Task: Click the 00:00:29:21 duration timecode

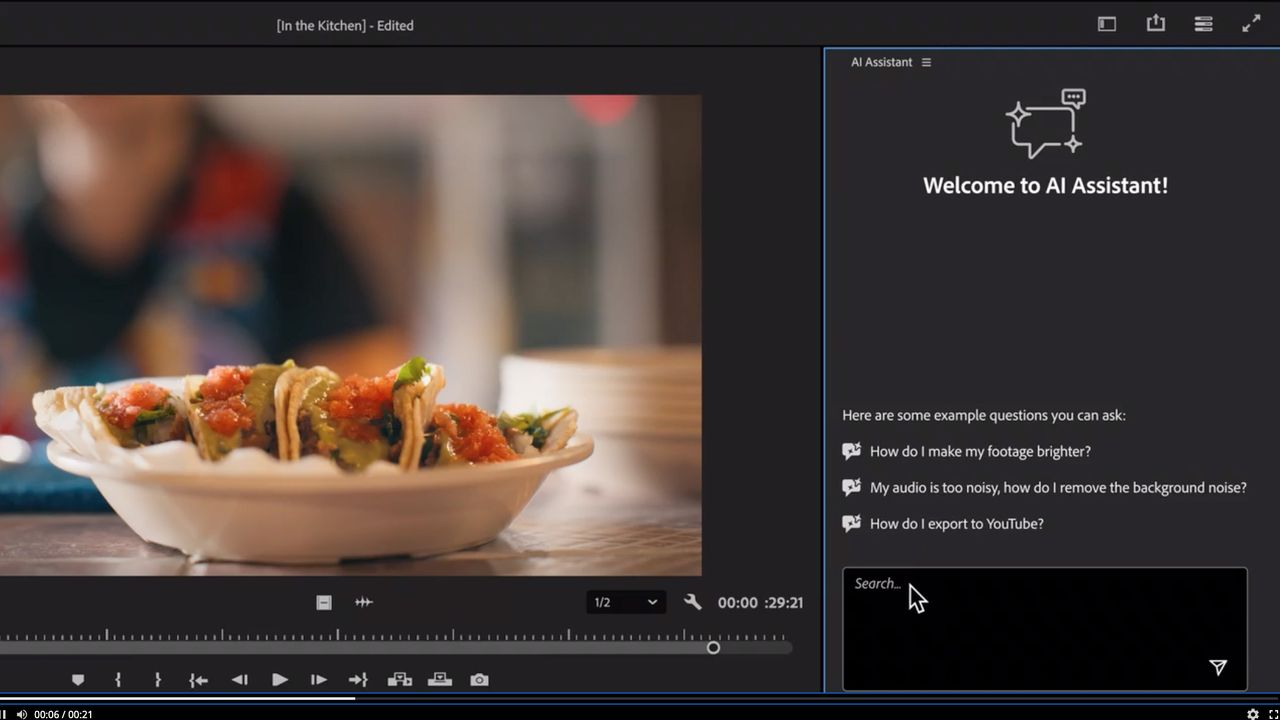Action: click(x=760, y=603)
